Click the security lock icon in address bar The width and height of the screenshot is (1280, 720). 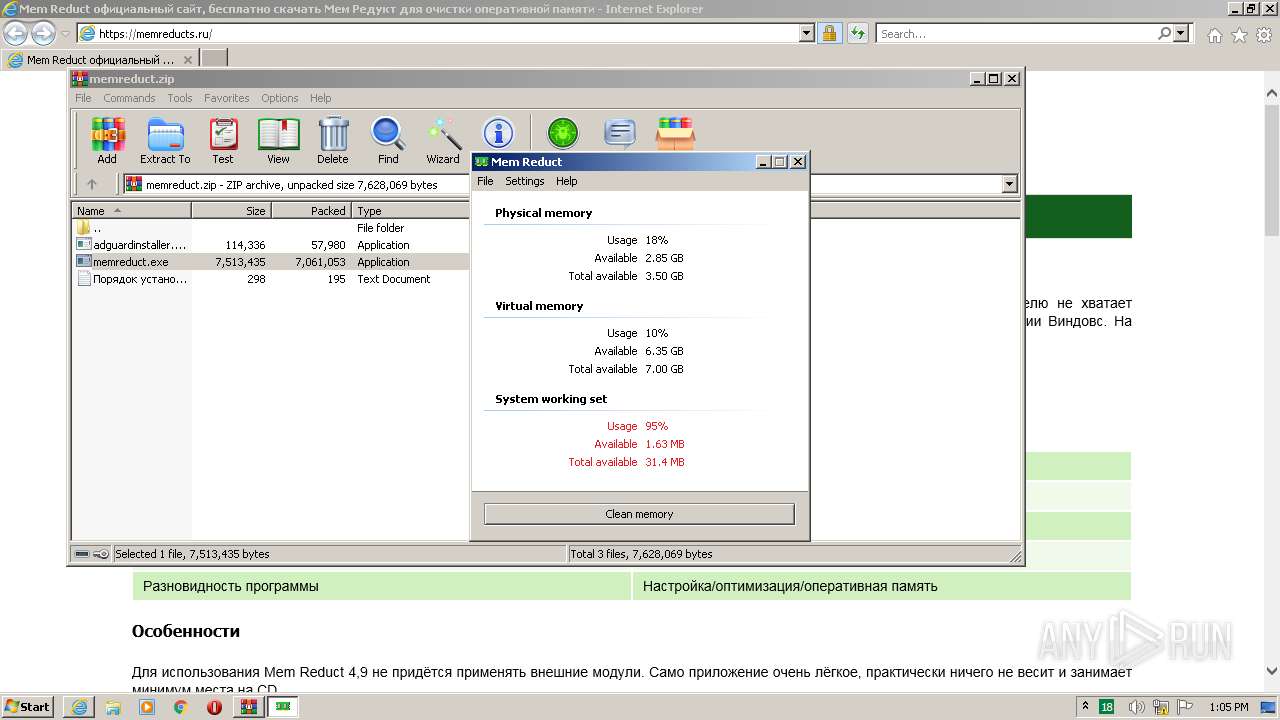click(x=829, y=33)
